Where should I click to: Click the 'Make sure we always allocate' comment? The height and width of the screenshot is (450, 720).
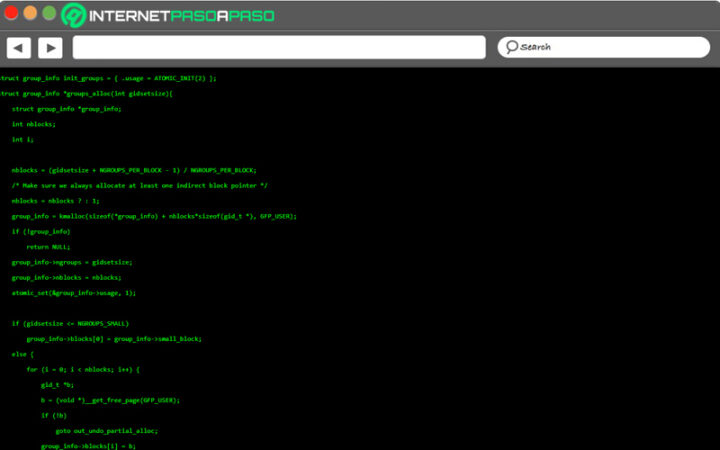tap(139, 185)
